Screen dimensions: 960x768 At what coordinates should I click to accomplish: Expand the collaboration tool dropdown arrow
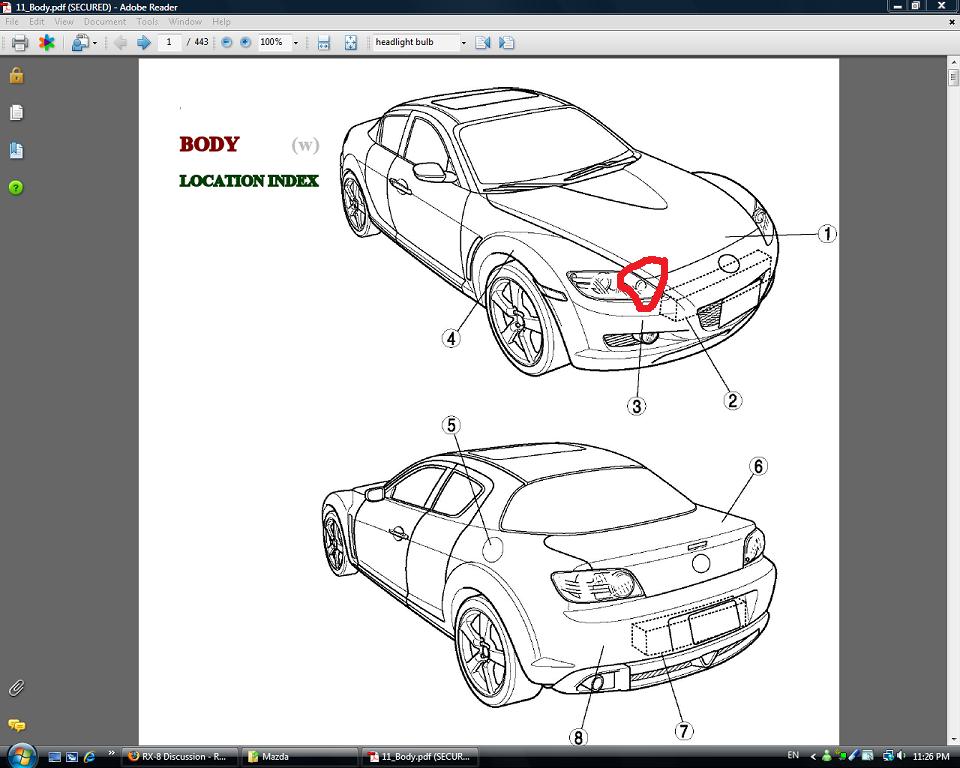coord(95,43)
